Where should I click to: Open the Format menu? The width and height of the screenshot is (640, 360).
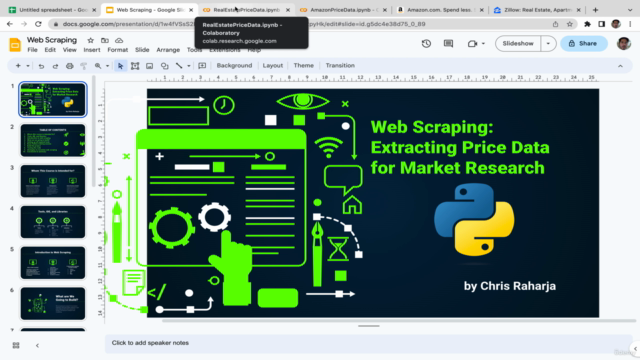[118, 50]
